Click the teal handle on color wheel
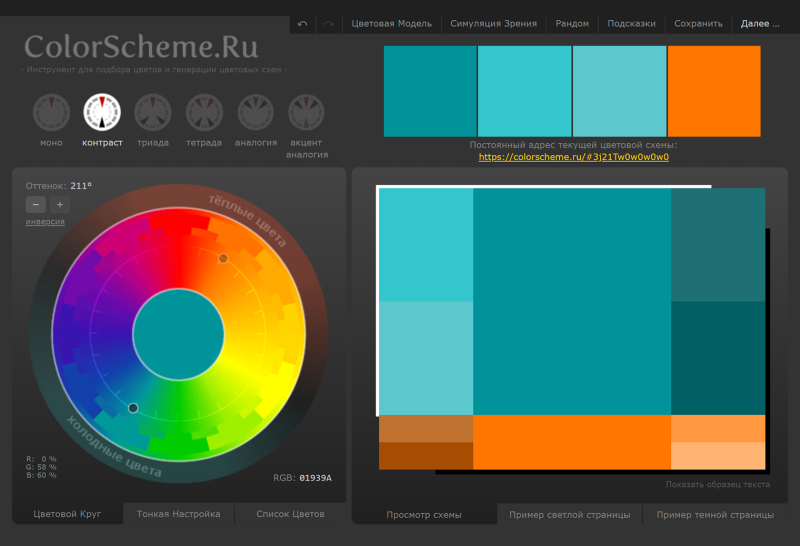This screenshot has height=546, width=800. (x=133, y=408)
